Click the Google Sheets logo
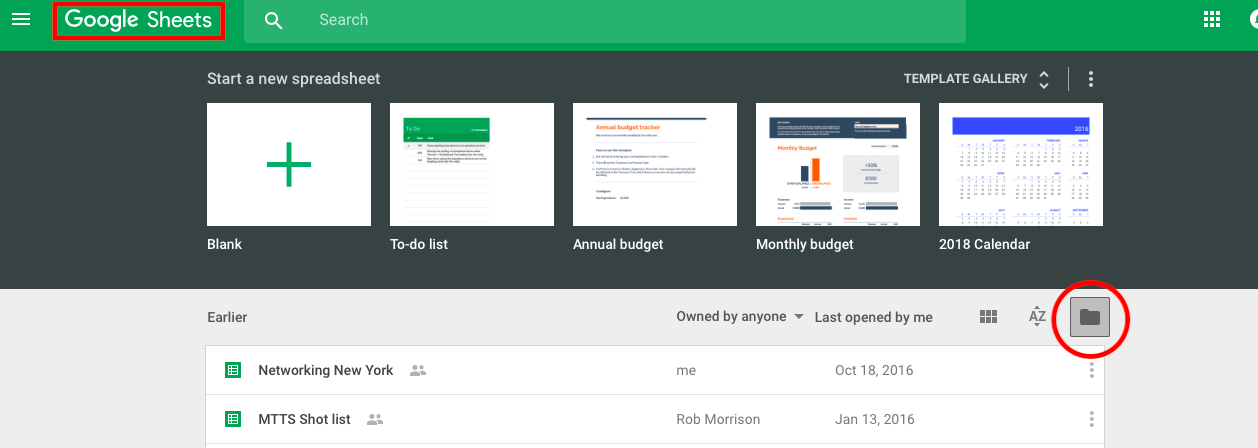 coord(139,20)
